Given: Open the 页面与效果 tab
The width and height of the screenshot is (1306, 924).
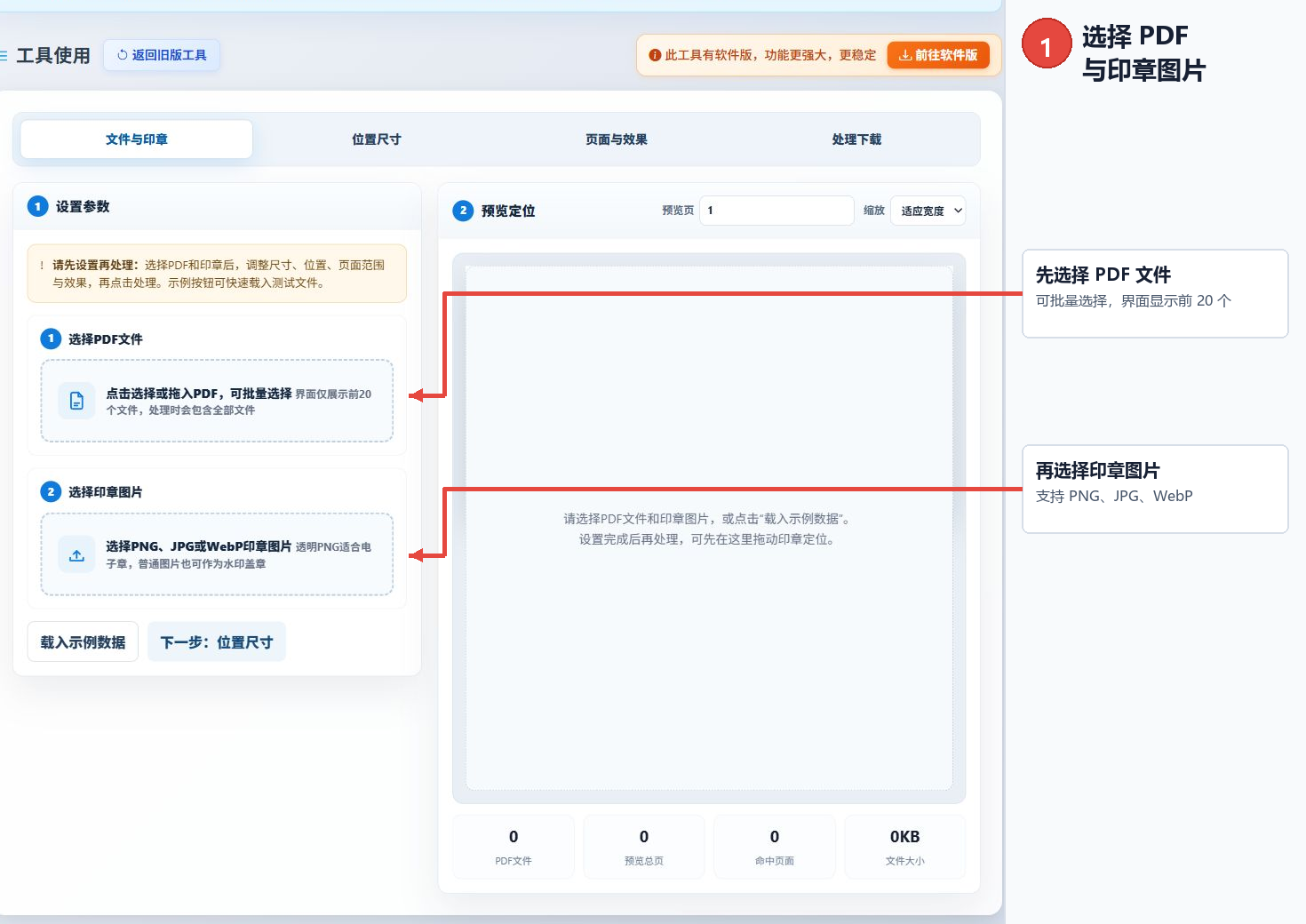Looking at the screenshot, I should [617, 139].
